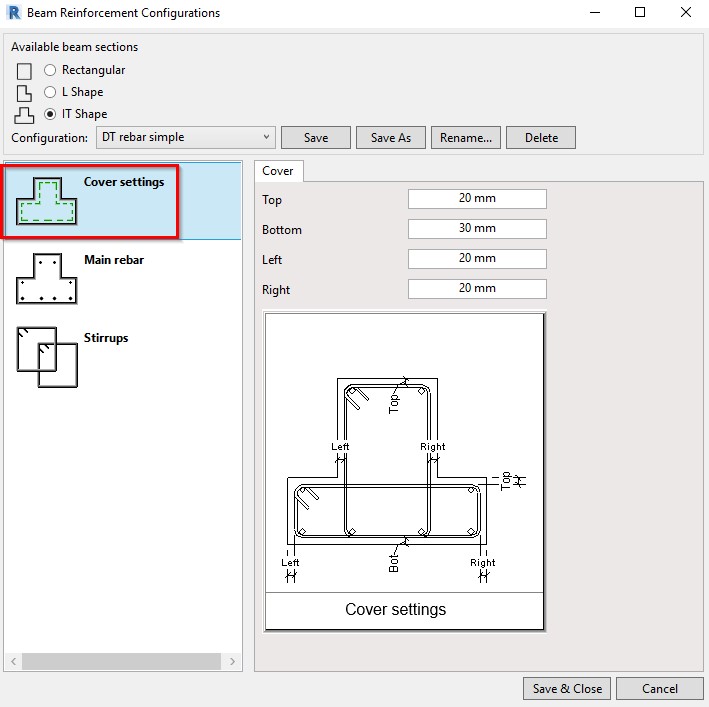Click the Main rebar label

114,260
